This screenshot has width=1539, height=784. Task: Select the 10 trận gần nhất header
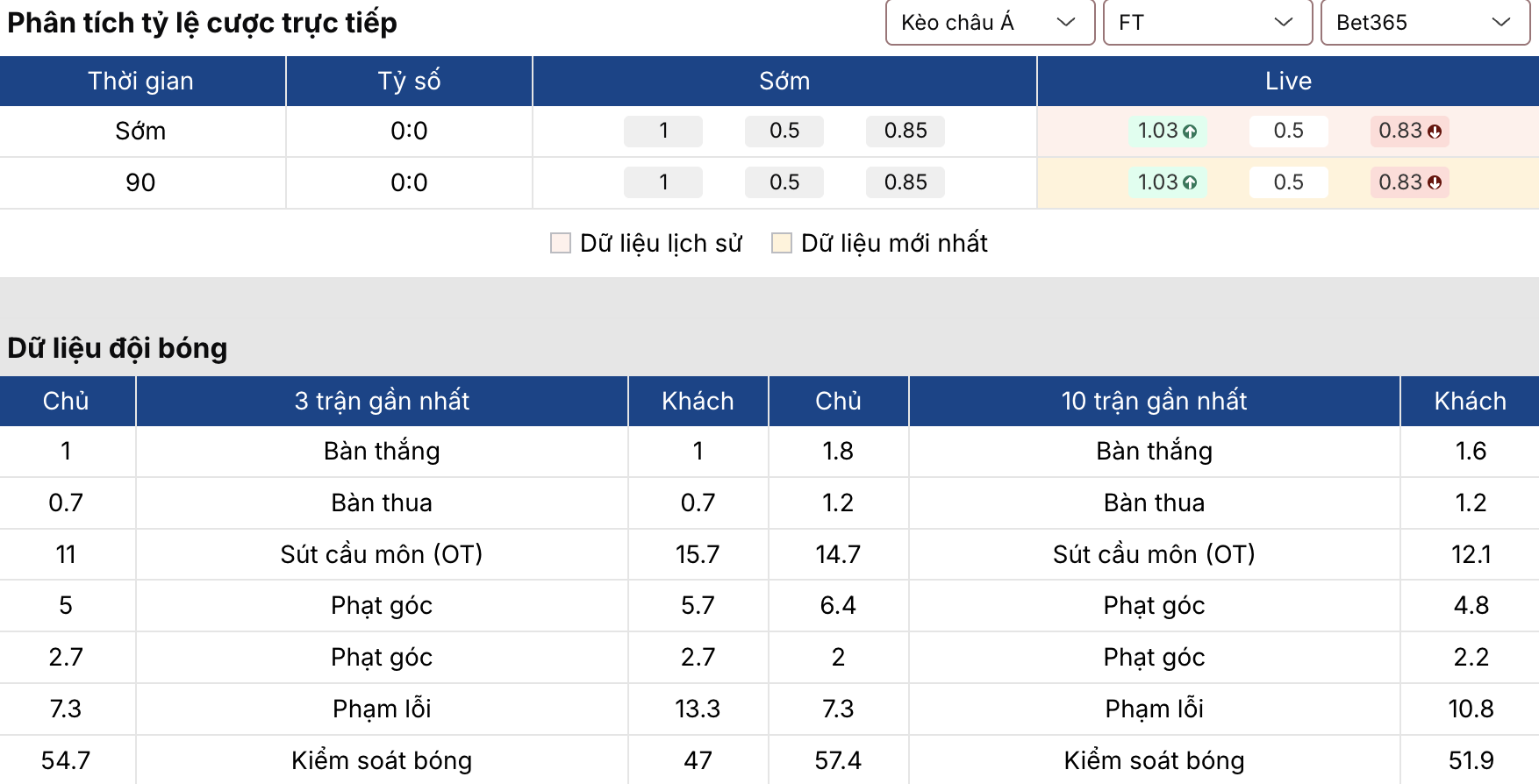1154,401
